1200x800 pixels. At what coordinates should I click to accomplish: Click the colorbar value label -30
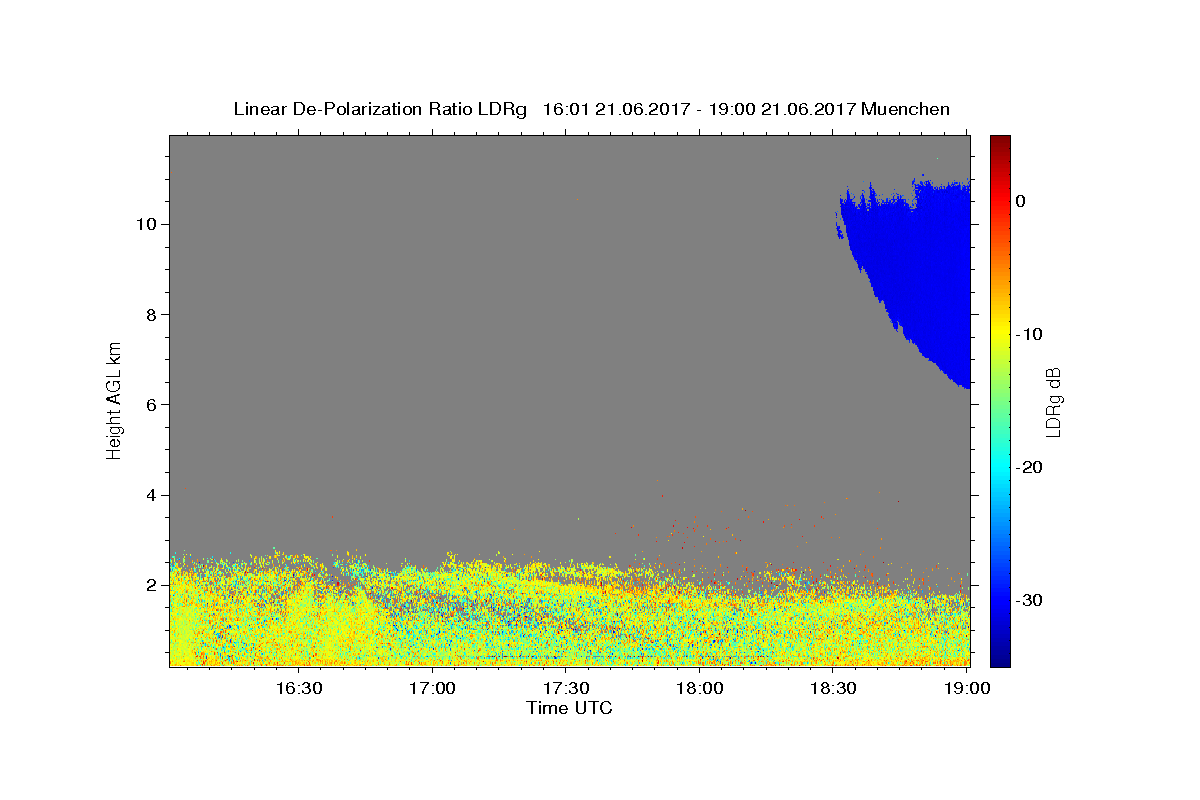(1029, 600)
